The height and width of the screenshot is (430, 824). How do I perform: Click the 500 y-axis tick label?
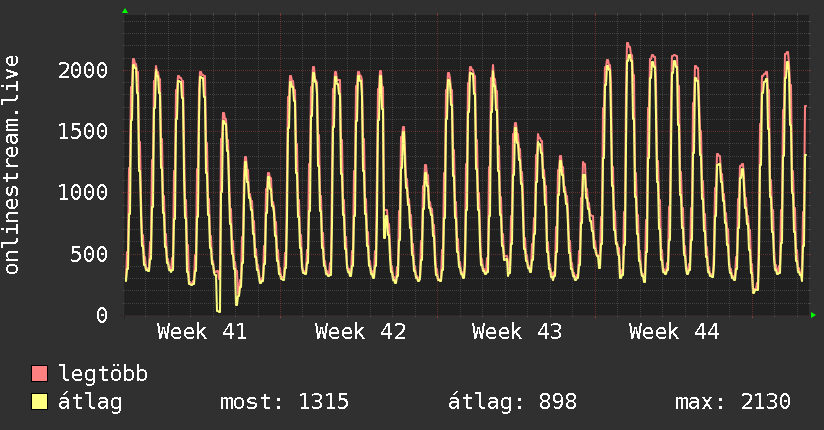pyautogui.click(x=89, y=254)
